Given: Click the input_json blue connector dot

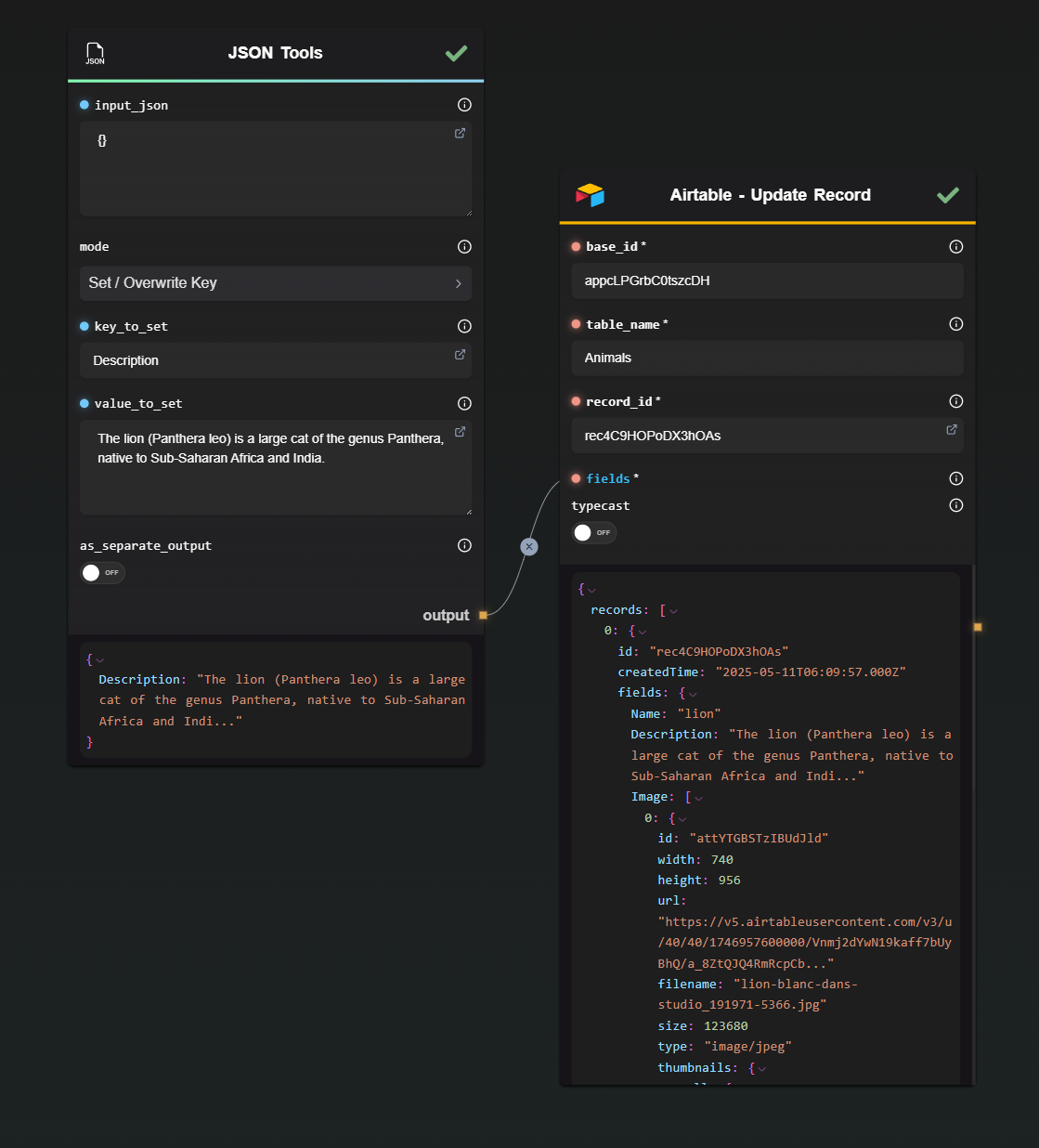Looking at the screenshot, I should point(84,105).
